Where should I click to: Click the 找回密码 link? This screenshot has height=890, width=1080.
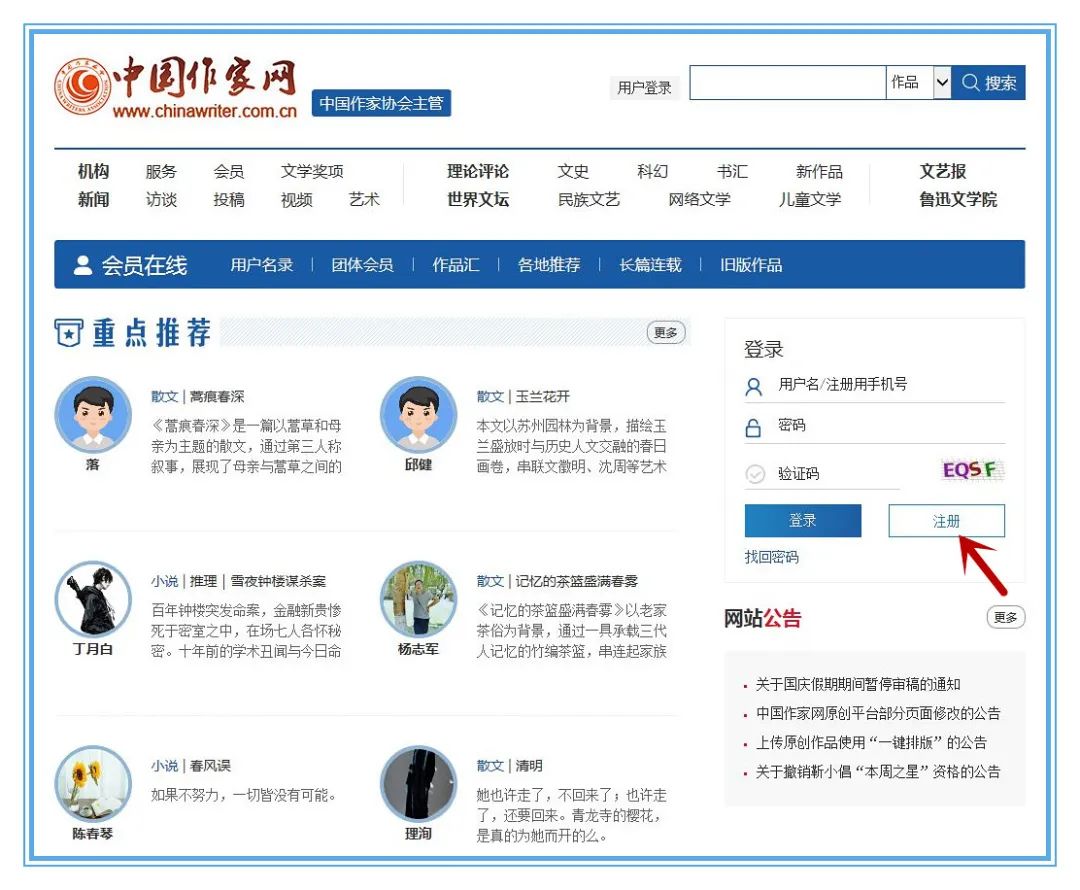point(771,557)
